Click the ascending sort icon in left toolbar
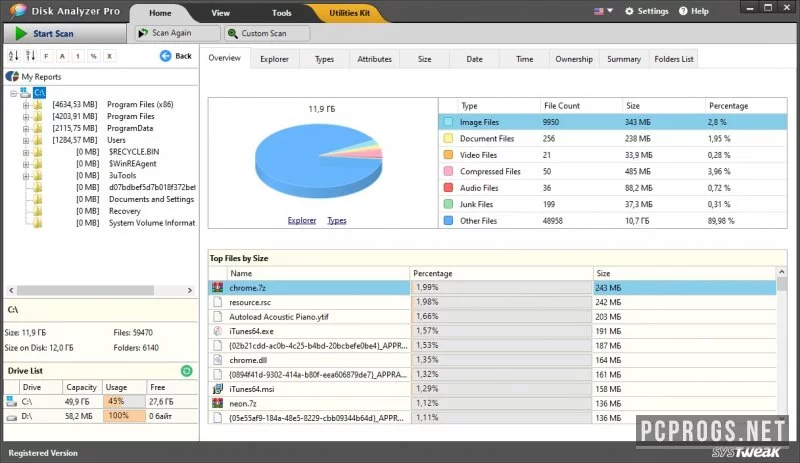 (13, 56)
